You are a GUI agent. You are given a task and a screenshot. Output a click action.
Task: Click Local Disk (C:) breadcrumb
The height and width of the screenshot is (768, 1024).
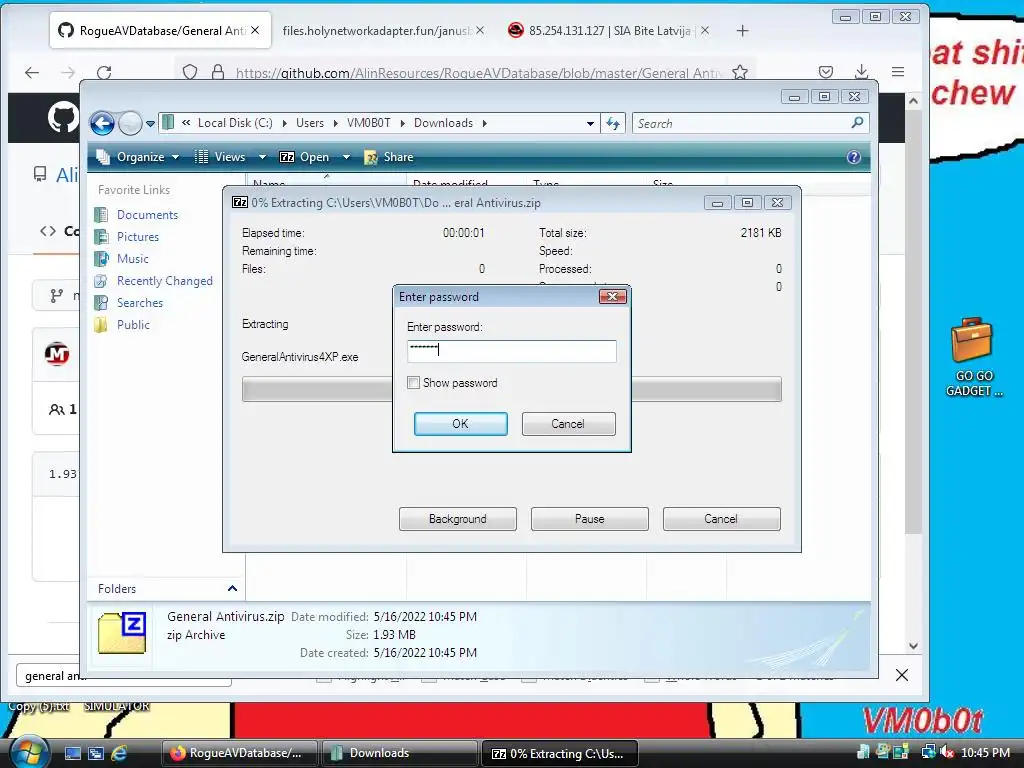235,123
